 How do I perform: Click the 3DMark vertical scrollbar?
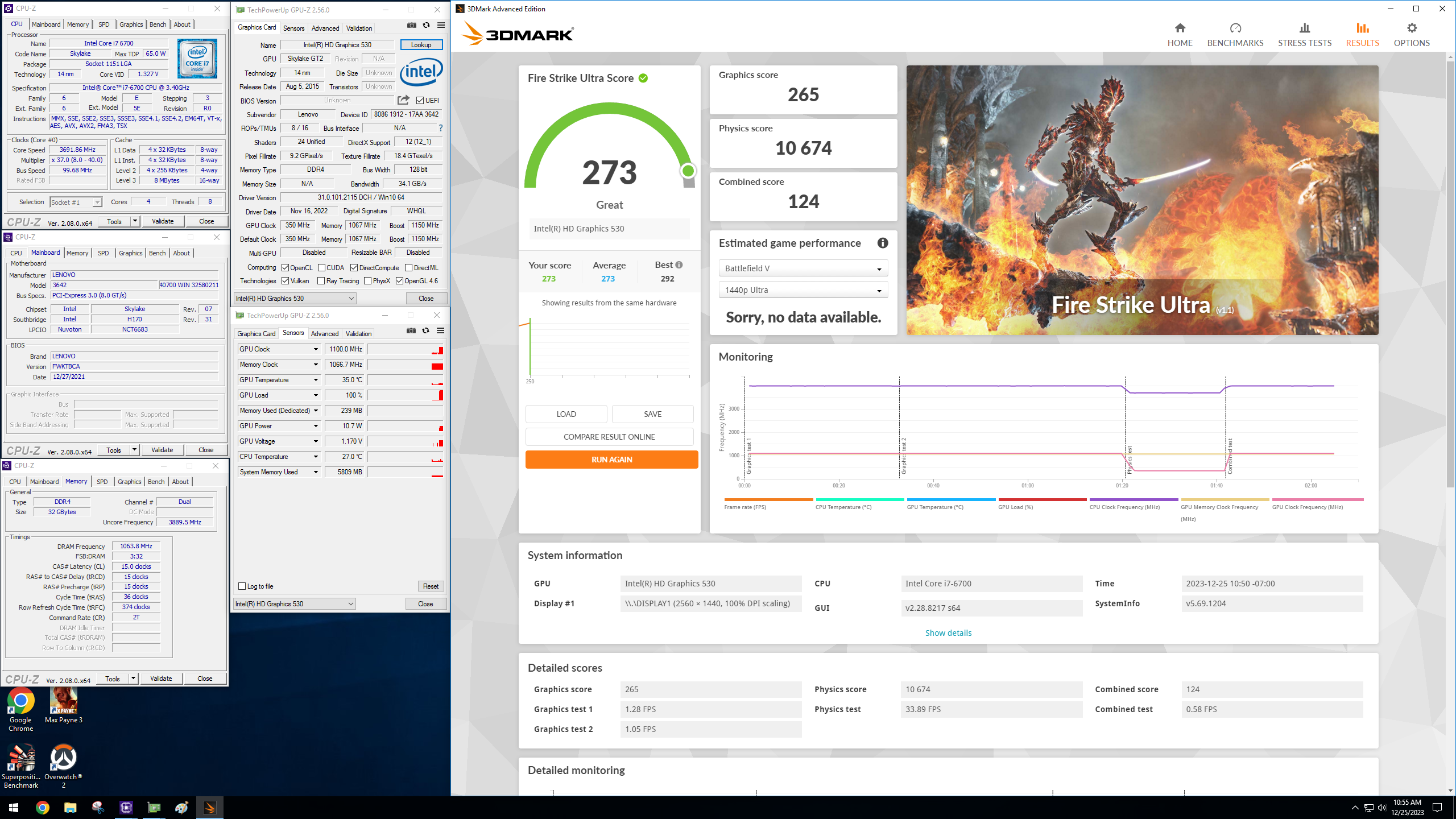(x=1450, y=273)
